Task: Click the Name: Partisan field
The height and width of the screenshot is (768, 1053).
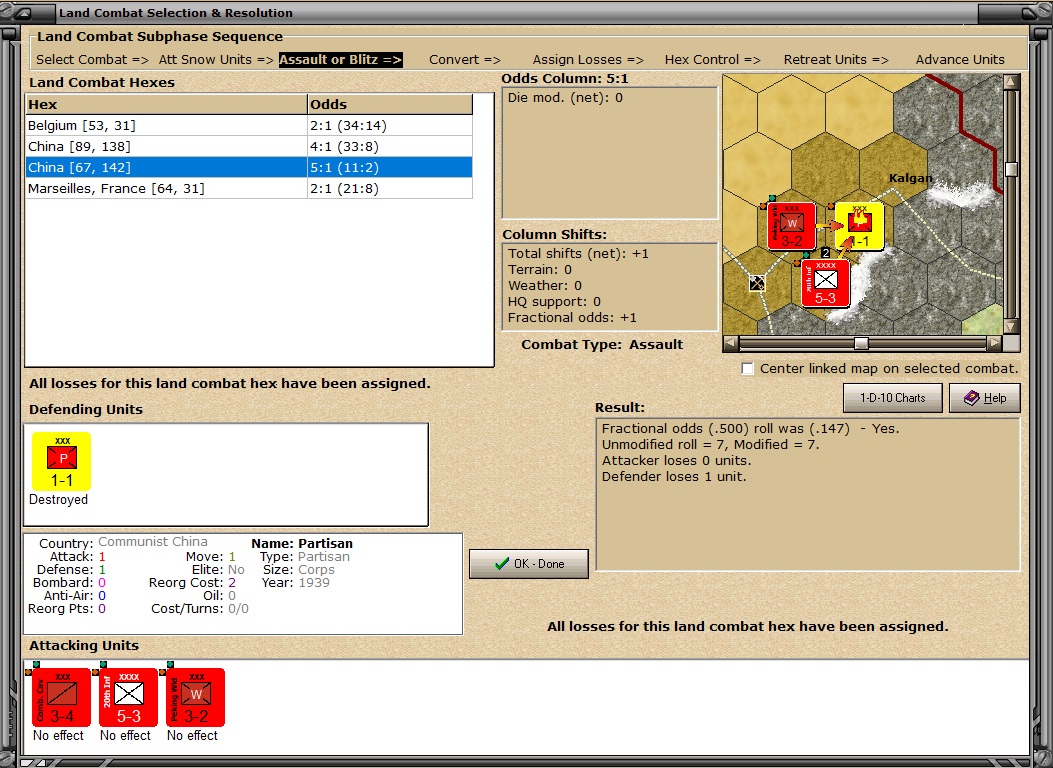Action: point(302,544)
